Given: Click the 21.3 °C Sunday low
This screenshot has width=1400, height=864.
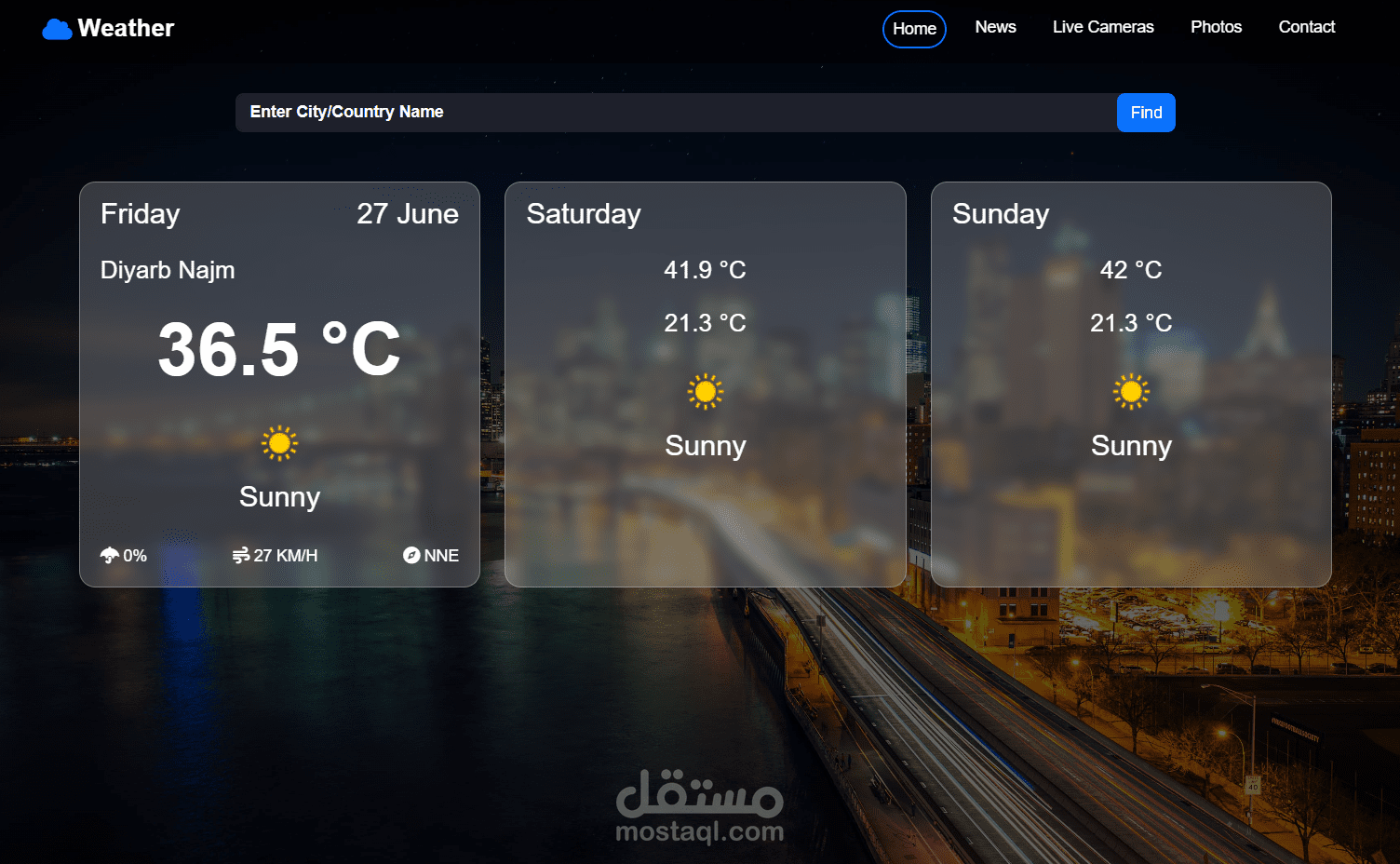Looking at the screenshot, I should 1131,323.
